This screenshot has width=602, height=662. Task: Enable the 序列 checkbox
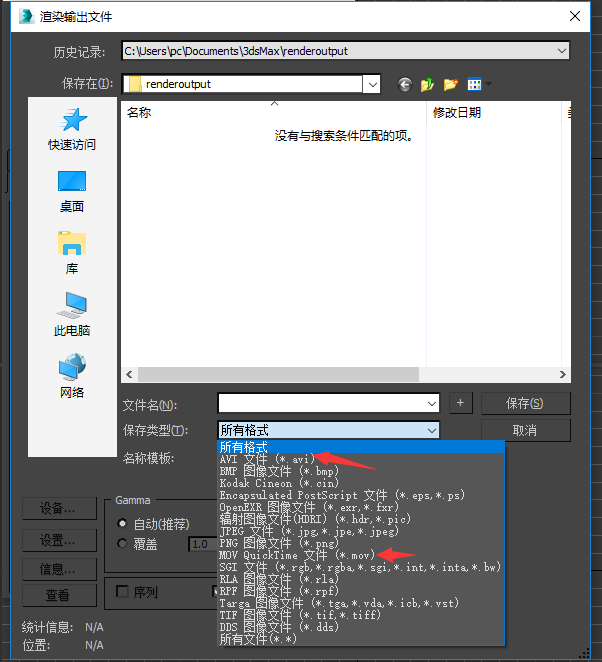122,591
